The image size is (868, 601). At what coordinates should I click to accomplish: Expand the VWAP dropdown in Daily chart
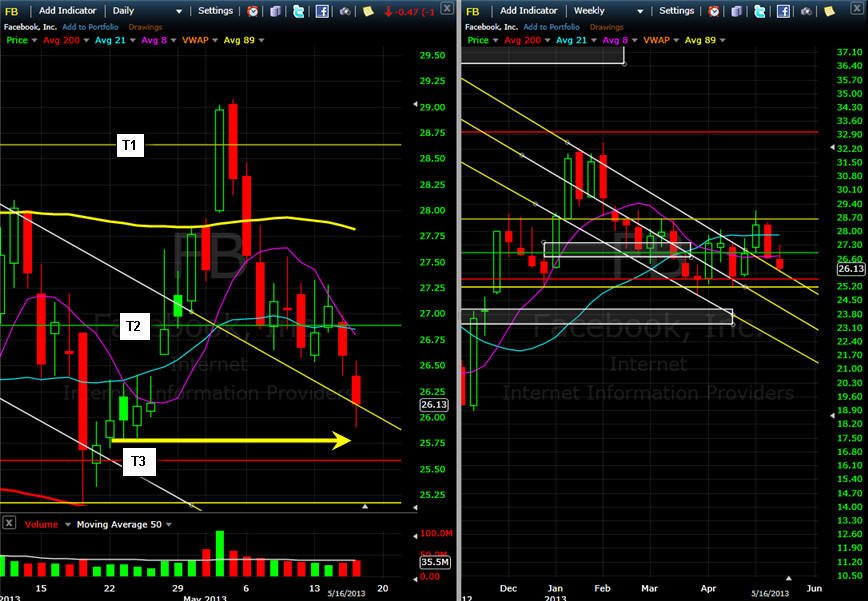(x=215, y=40)
